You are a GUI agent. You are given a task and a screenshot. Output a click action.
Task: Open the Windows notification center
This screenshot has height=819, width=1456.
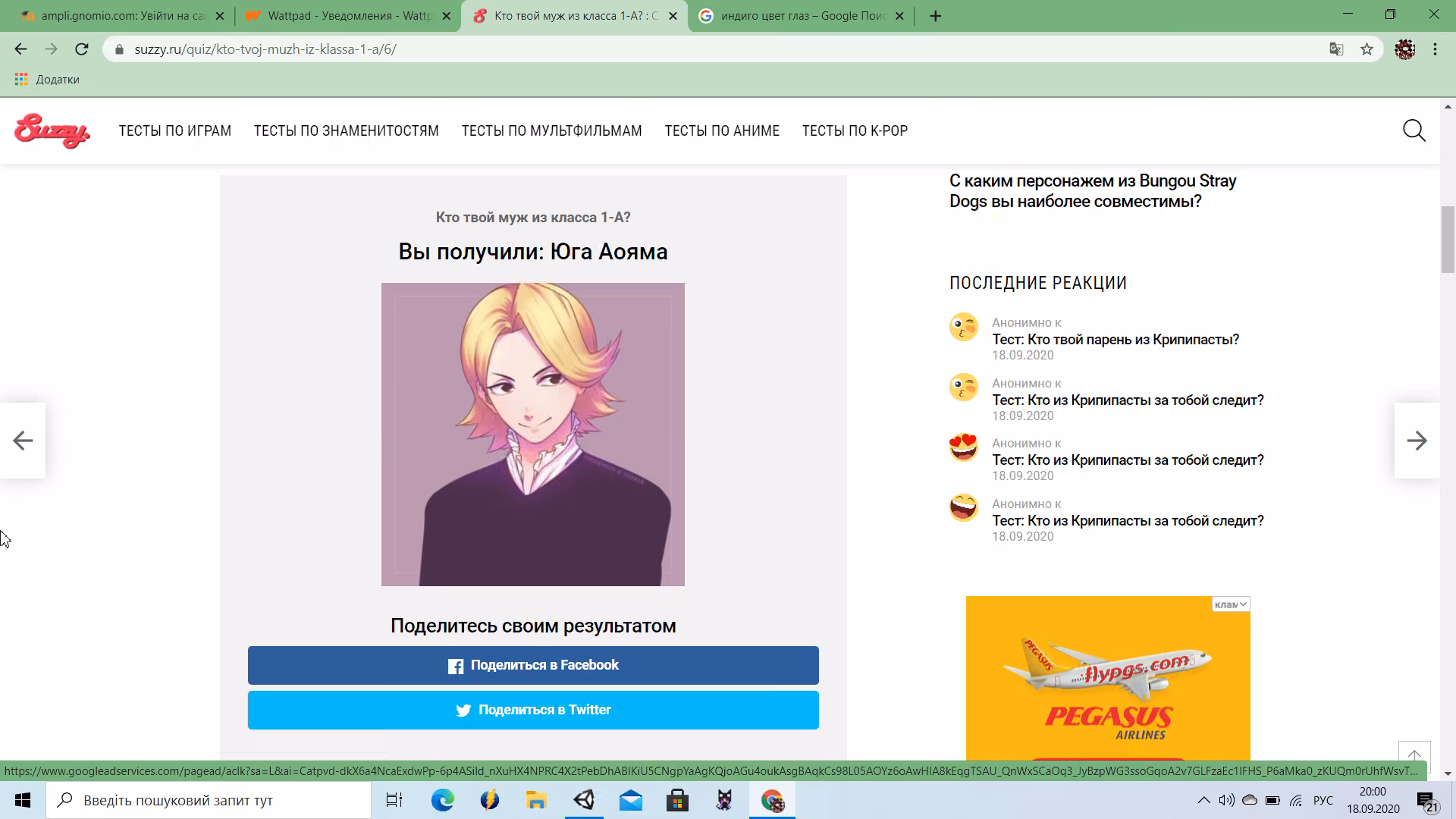[x=1426, y=800]
